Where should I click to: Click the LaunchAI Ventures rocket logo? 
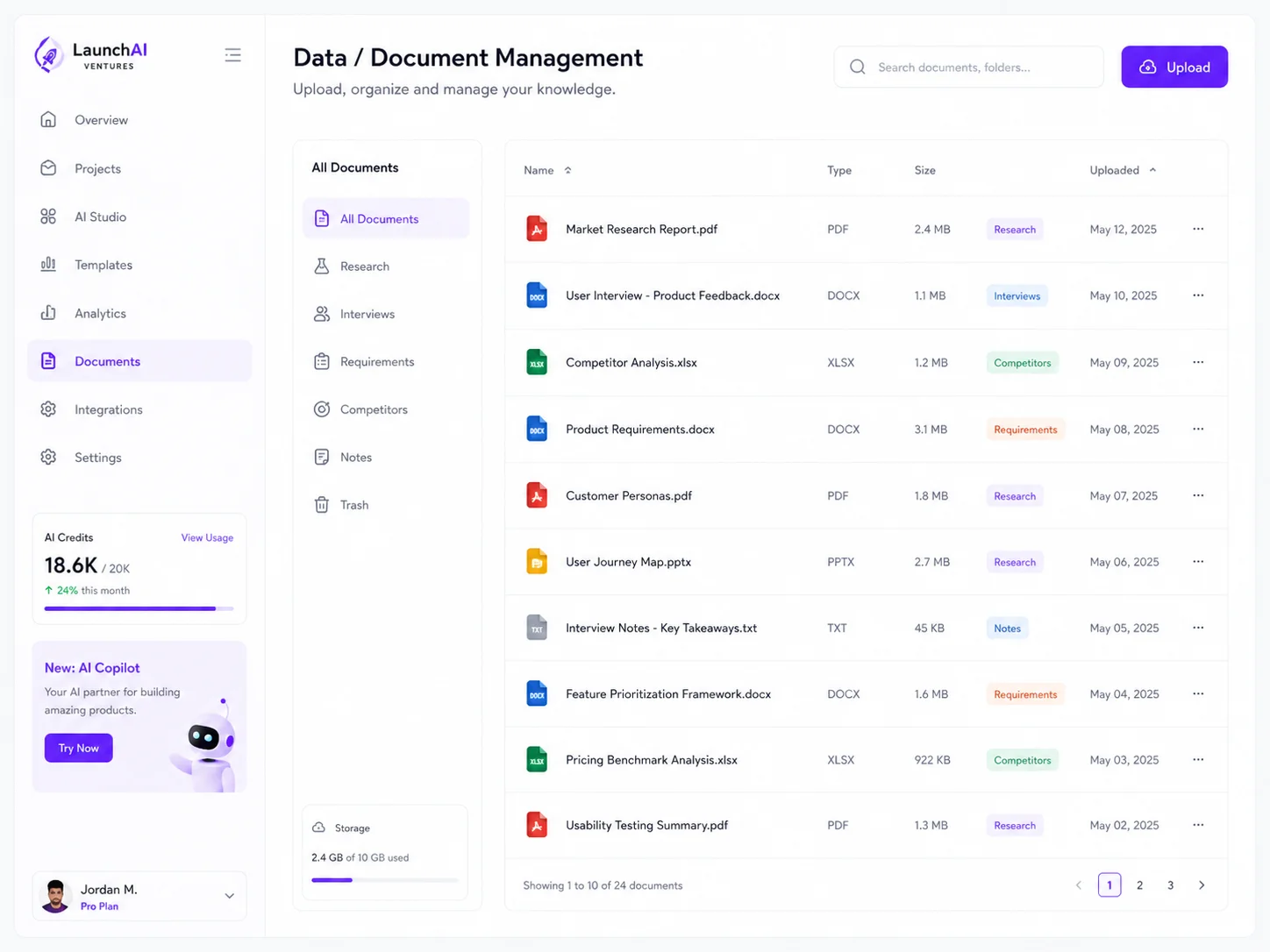(x=48, y=54)
